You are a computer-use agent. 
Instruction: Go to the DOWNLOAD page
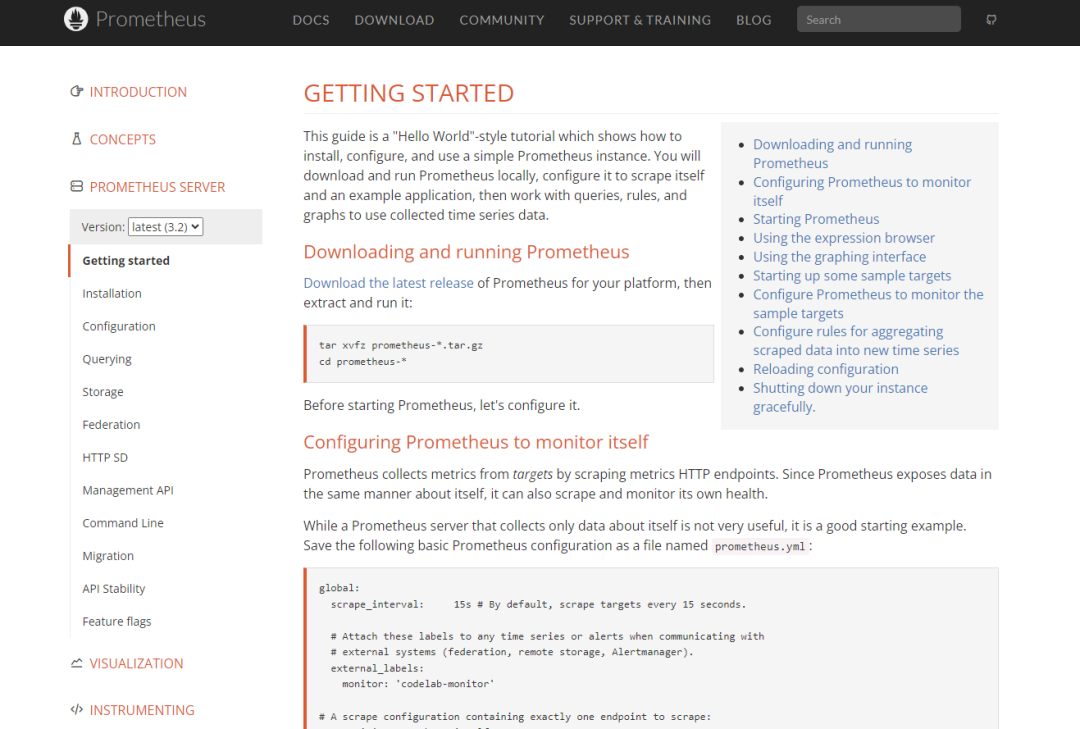(394, 20)
